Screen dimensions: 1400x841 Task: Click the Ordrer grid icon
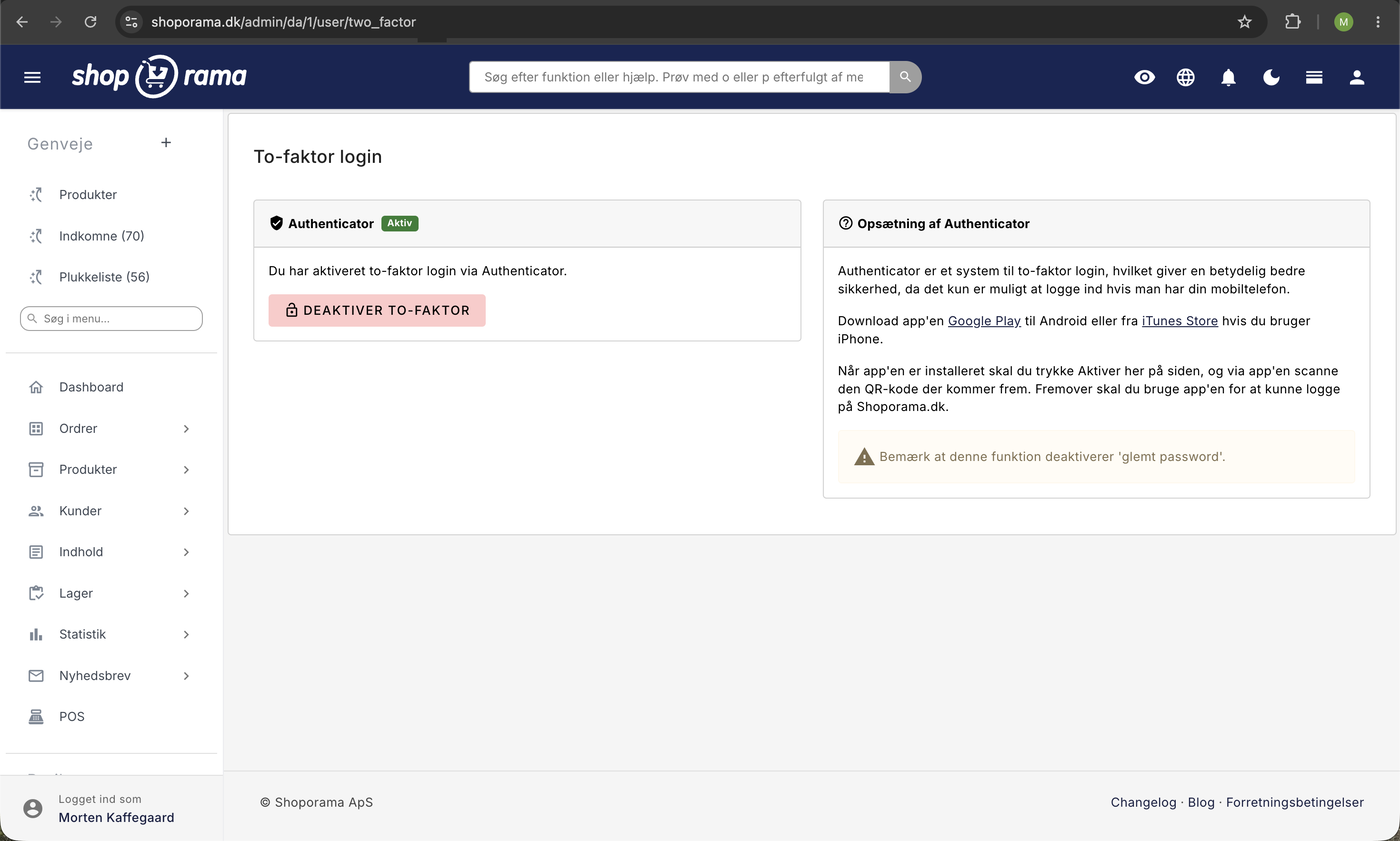click(x=36, y=429)
